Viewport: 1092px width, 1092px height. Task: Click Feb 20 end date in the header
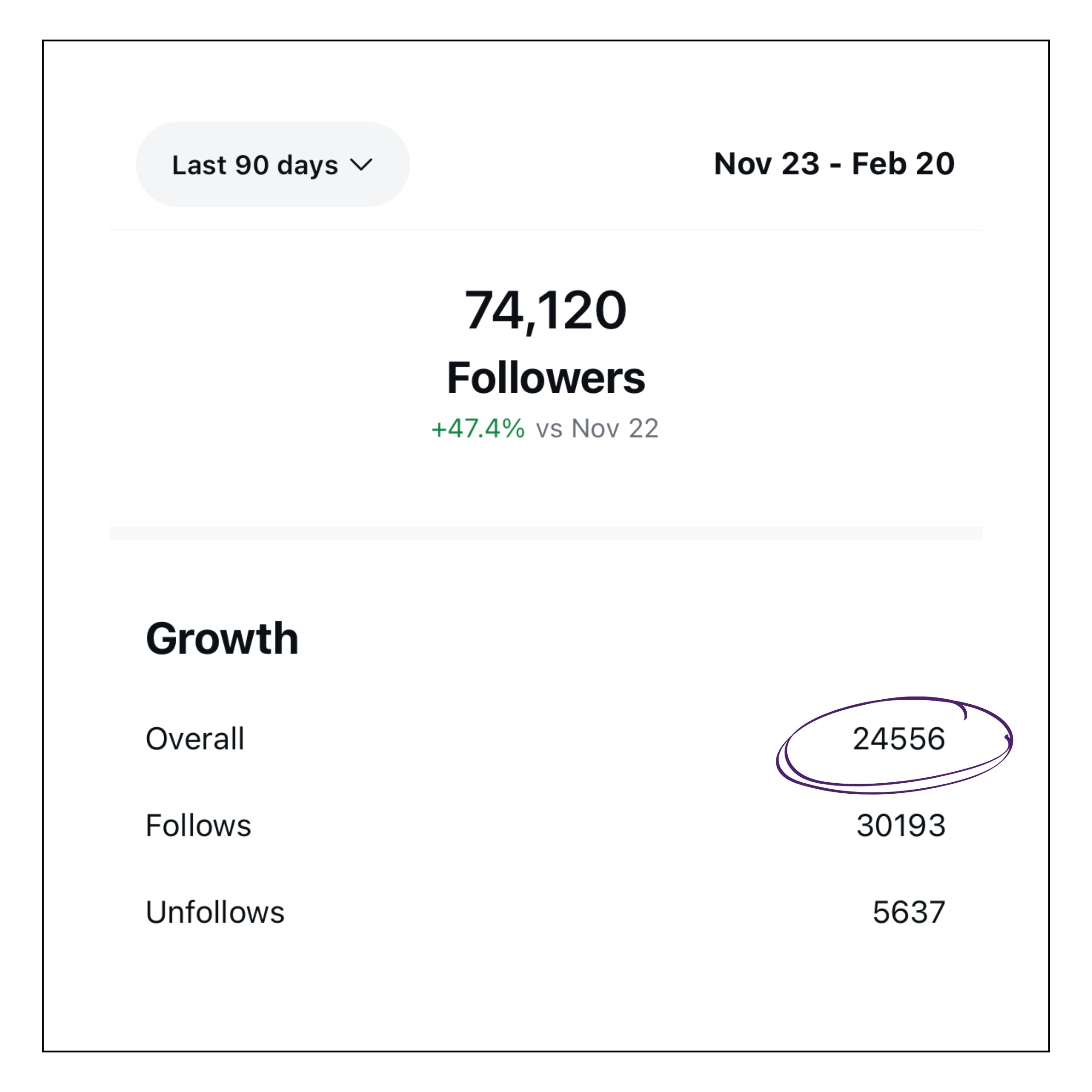click(x=903, y=164)
